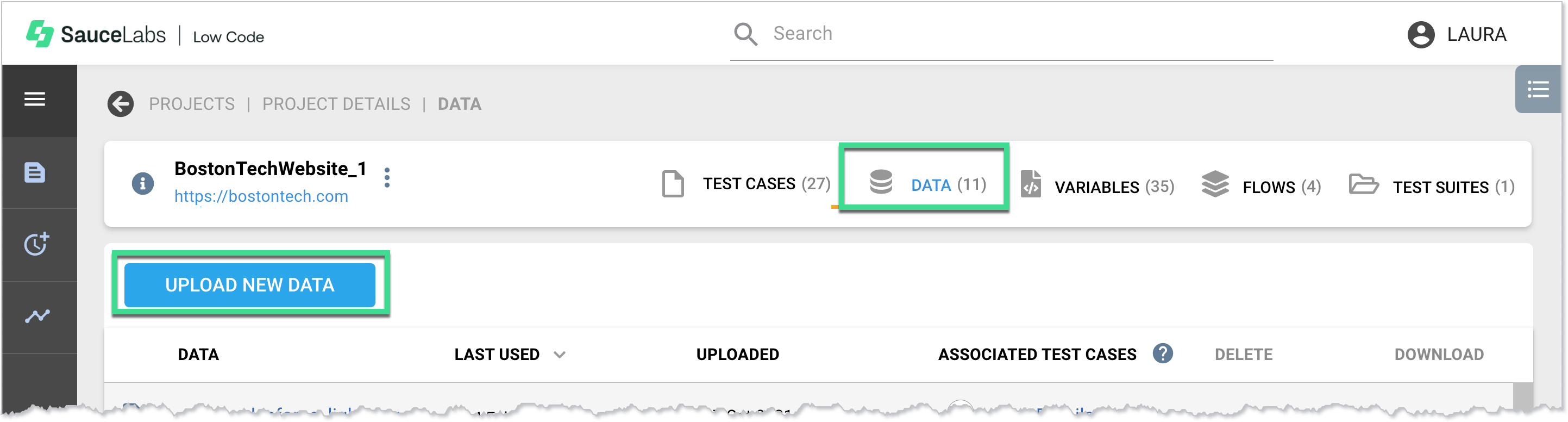Click the document icon in left sidebar
1568x422 pixels.
(x=35, y=173)
